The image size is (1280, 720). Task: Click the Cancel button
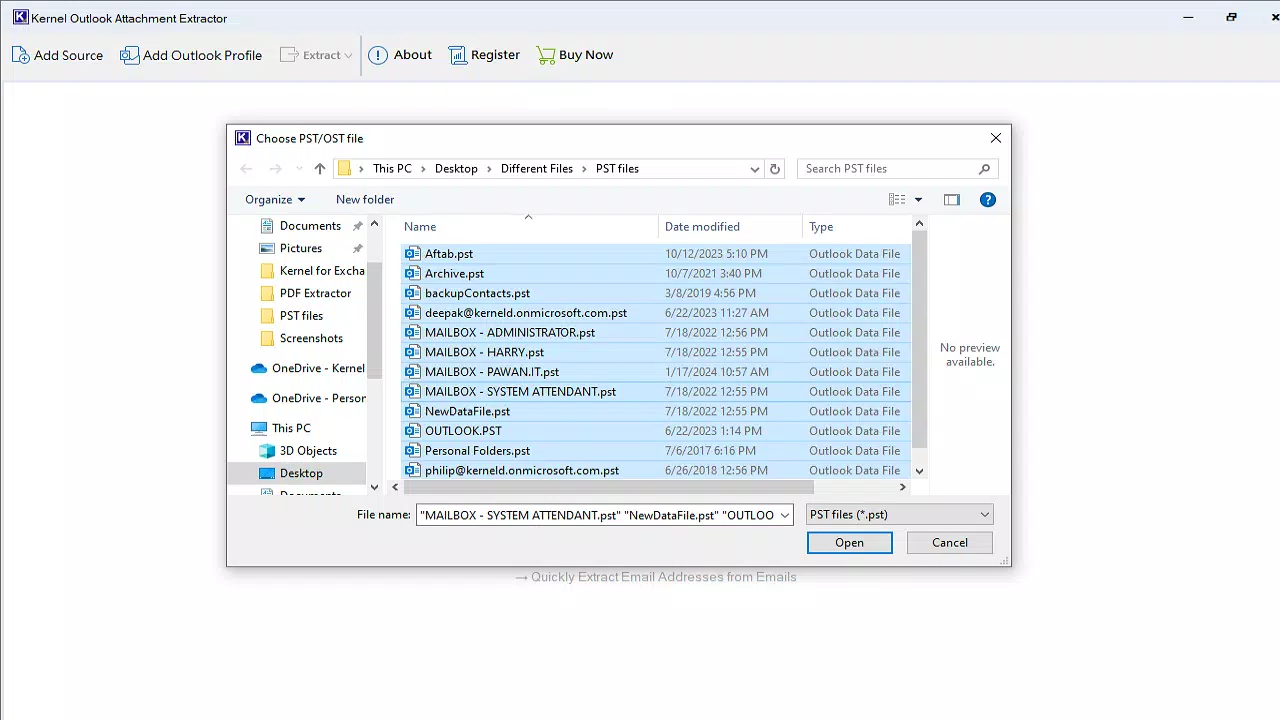(950, 543)
